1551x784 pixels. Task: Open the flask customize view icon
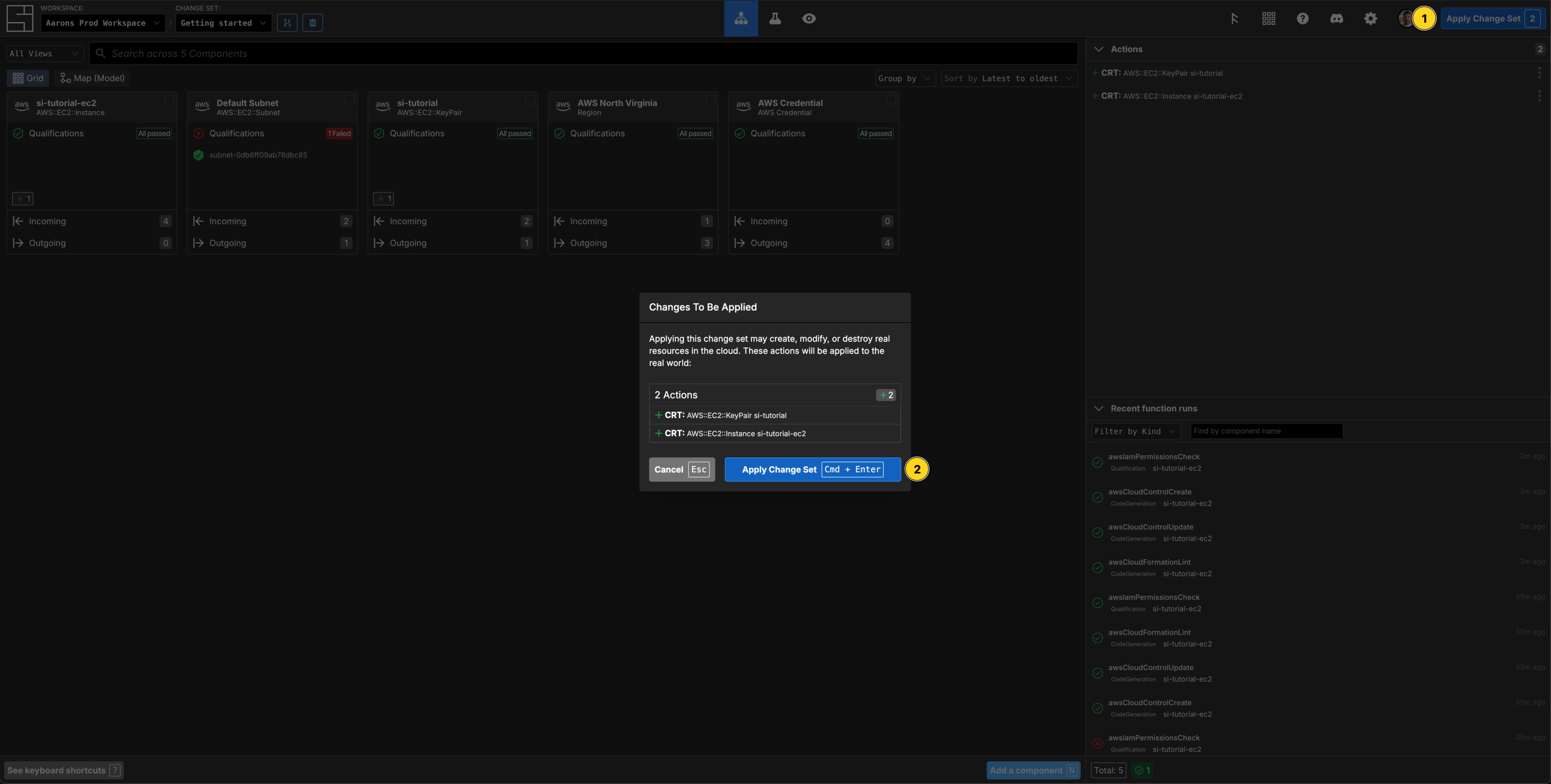(775, 18)
